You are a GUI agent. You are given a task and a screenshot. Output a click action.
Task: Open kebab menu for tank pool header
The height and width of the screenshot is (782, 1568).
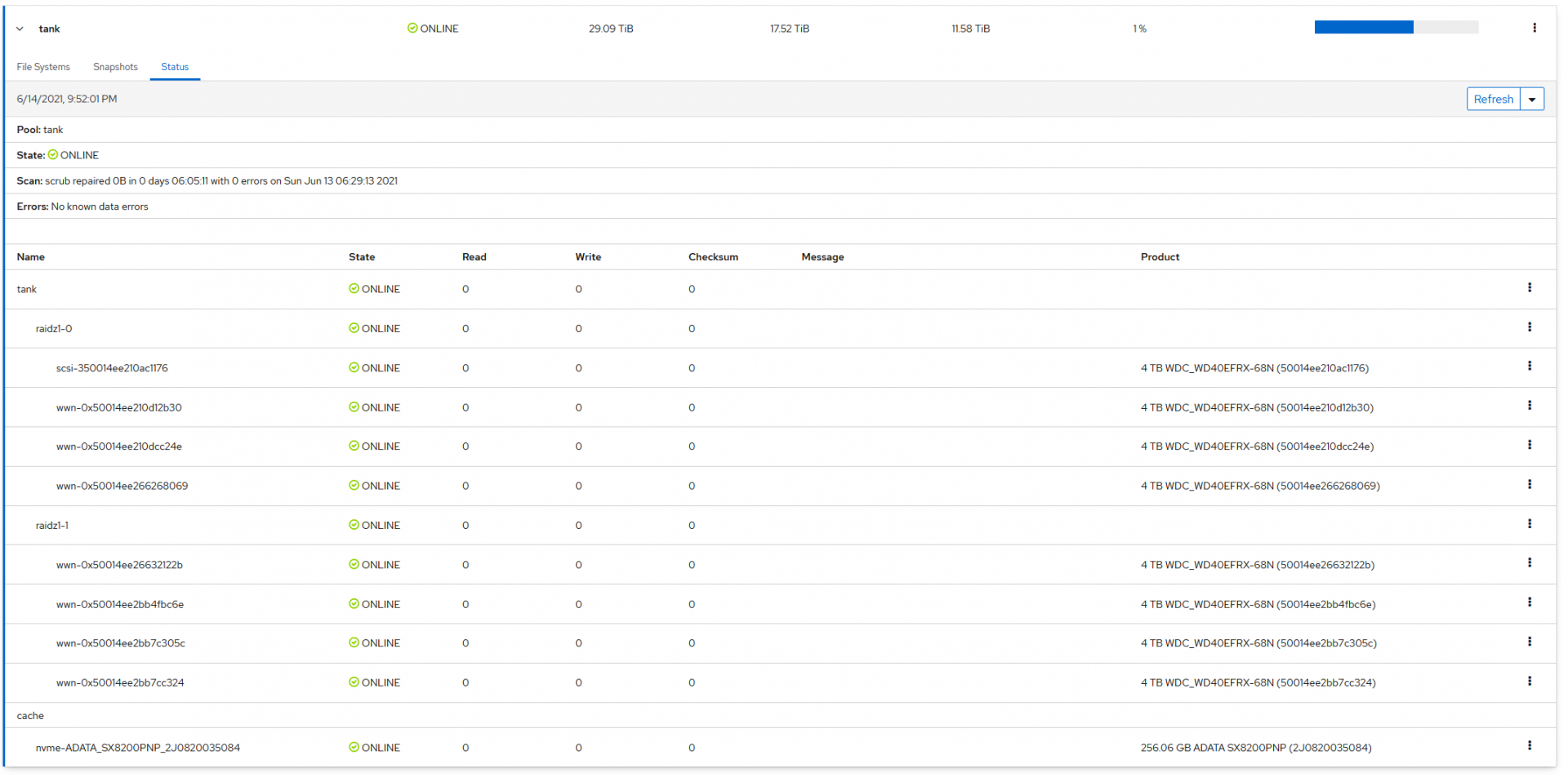point(1535,28)
